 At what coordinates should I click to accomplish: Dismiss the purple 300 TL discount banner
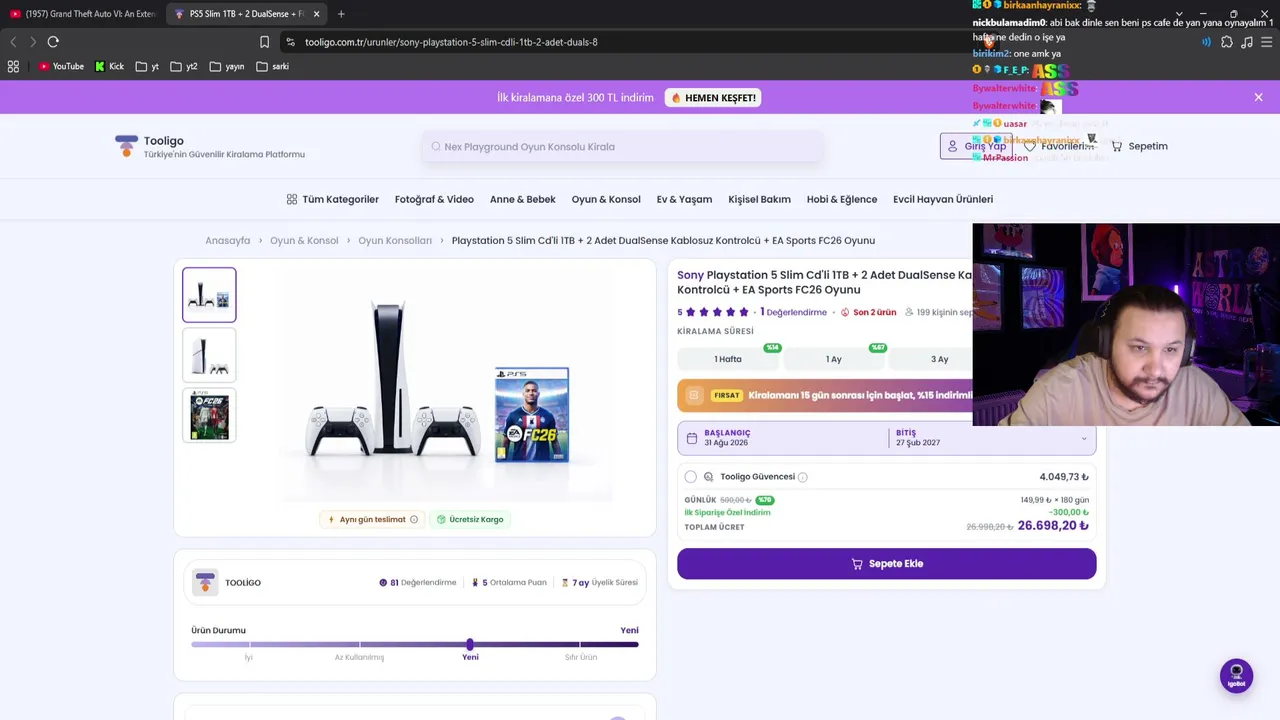[x=1258, y=97]
